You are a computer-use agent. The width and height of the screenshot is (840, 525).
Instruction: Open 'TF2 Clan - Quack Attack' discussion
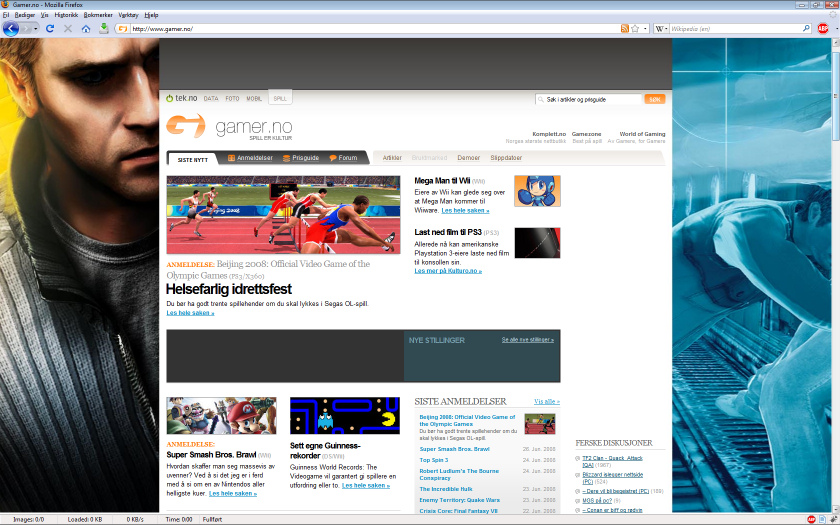pos(612,461)
